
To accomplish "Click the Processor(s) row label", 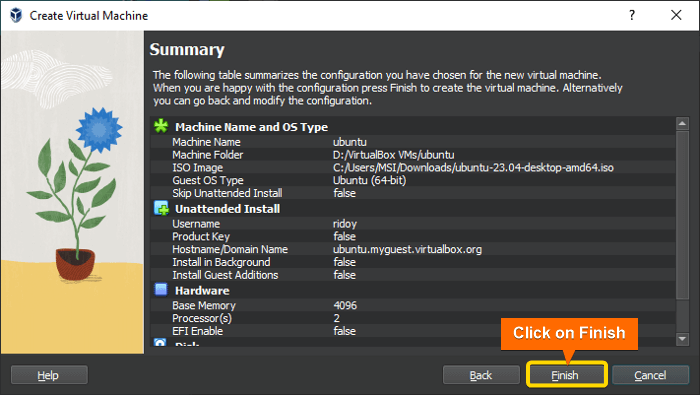I will 202,318.
